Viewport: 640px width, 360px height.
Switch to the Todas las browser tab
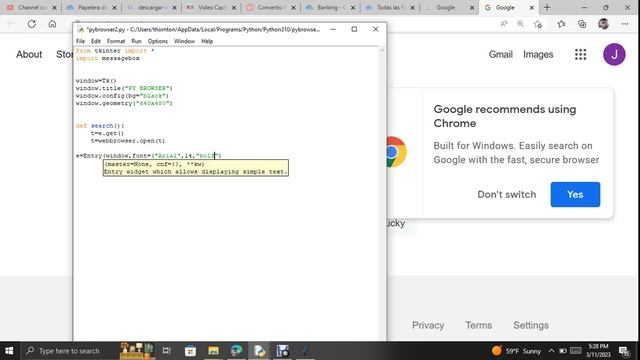point(389,7)
